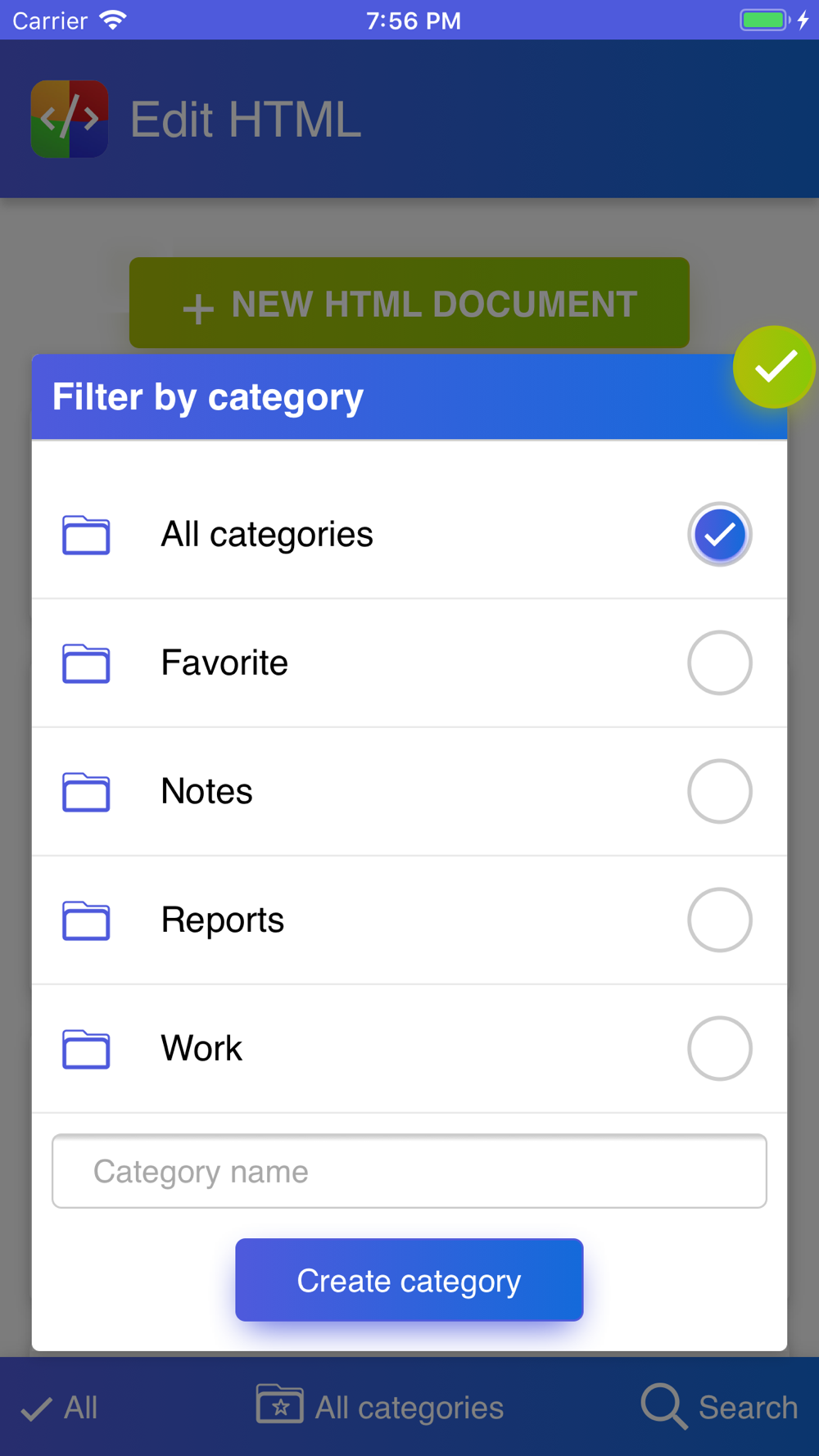Tap the starred folder icon in bottom bar
Image resolution: width=819 pixels, height=1456 pixels.
(279, 1404)
